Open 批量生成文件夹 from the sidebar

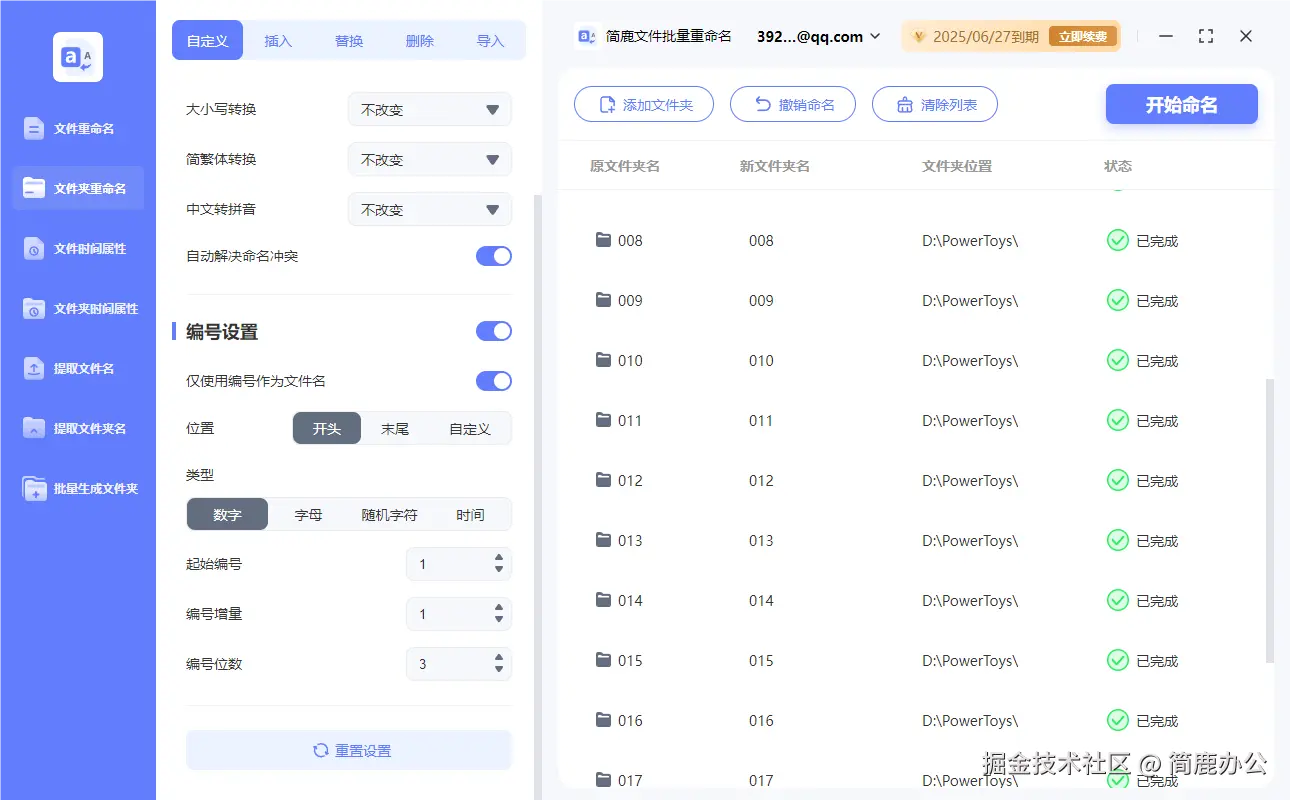(x=77, y=488)
